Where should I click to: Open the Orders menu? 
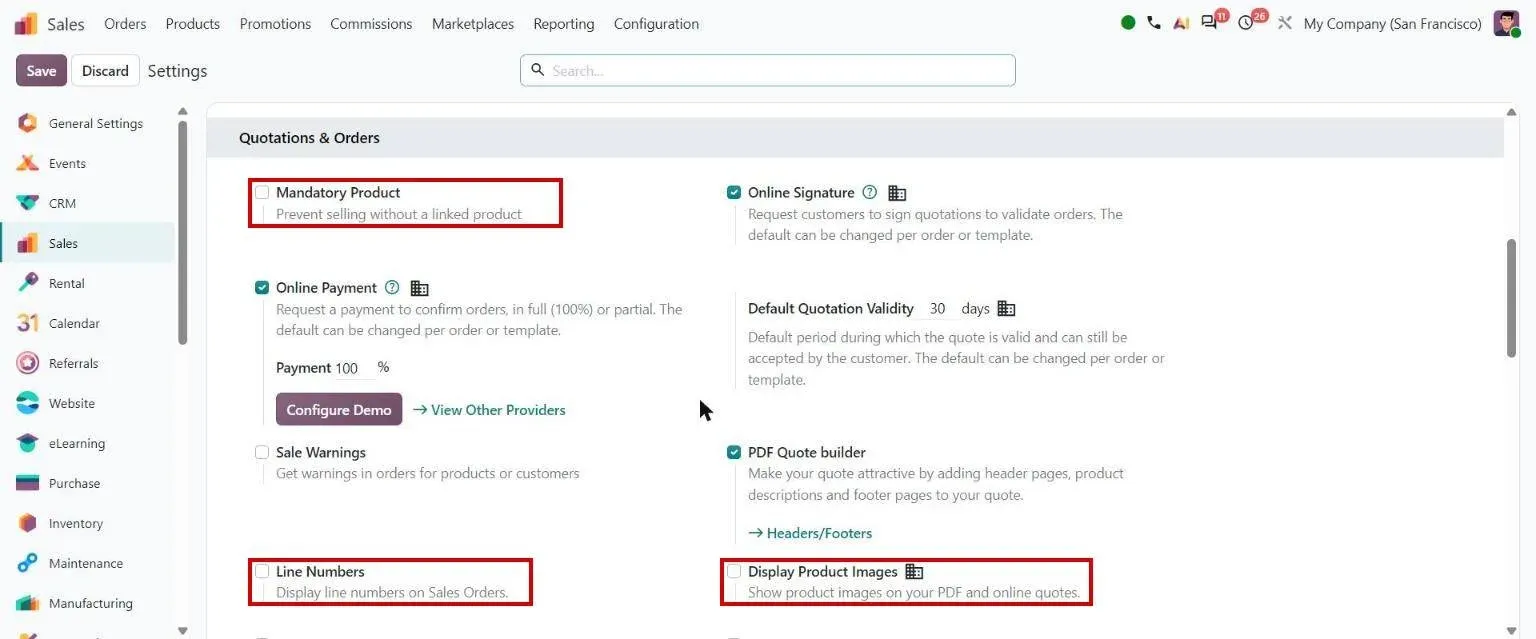click(x=125, y=23)
